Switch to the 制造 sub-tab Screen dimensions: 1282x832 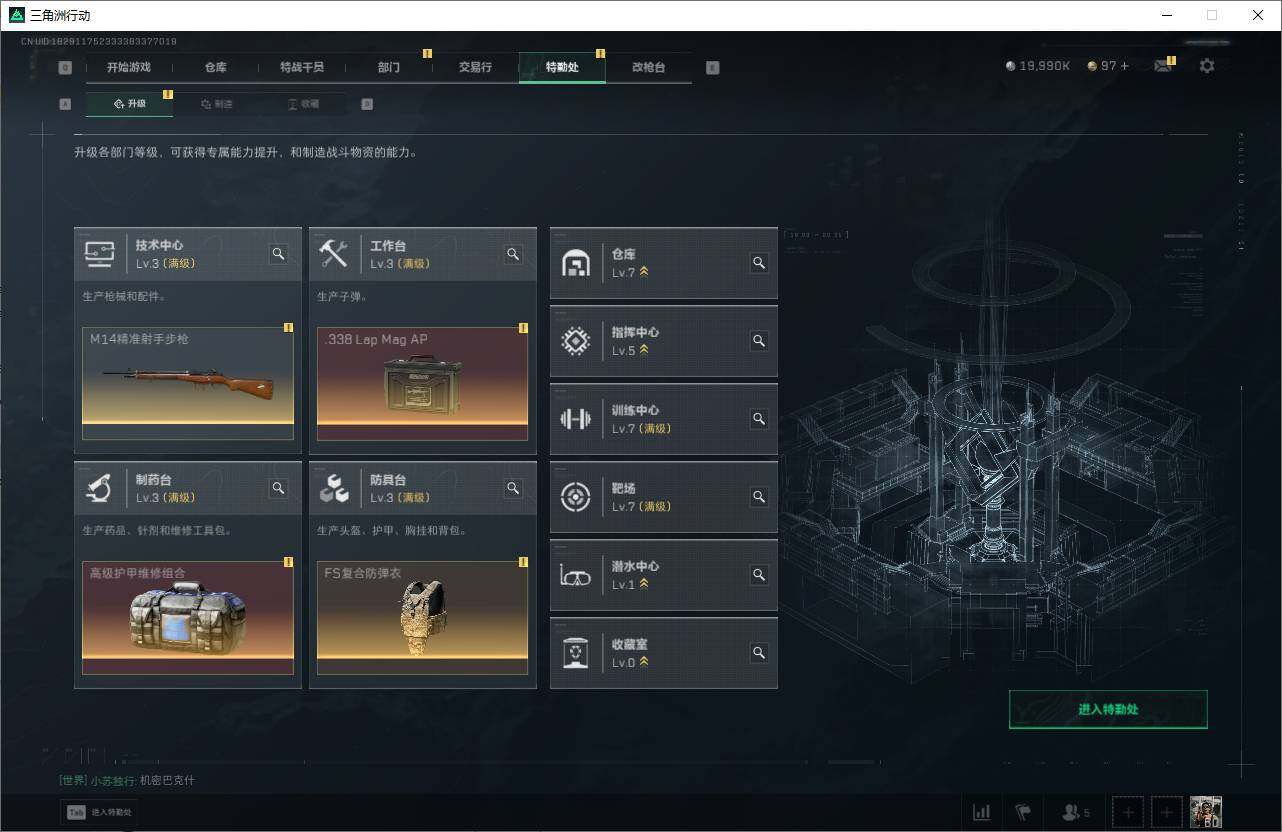pos(219,103)
